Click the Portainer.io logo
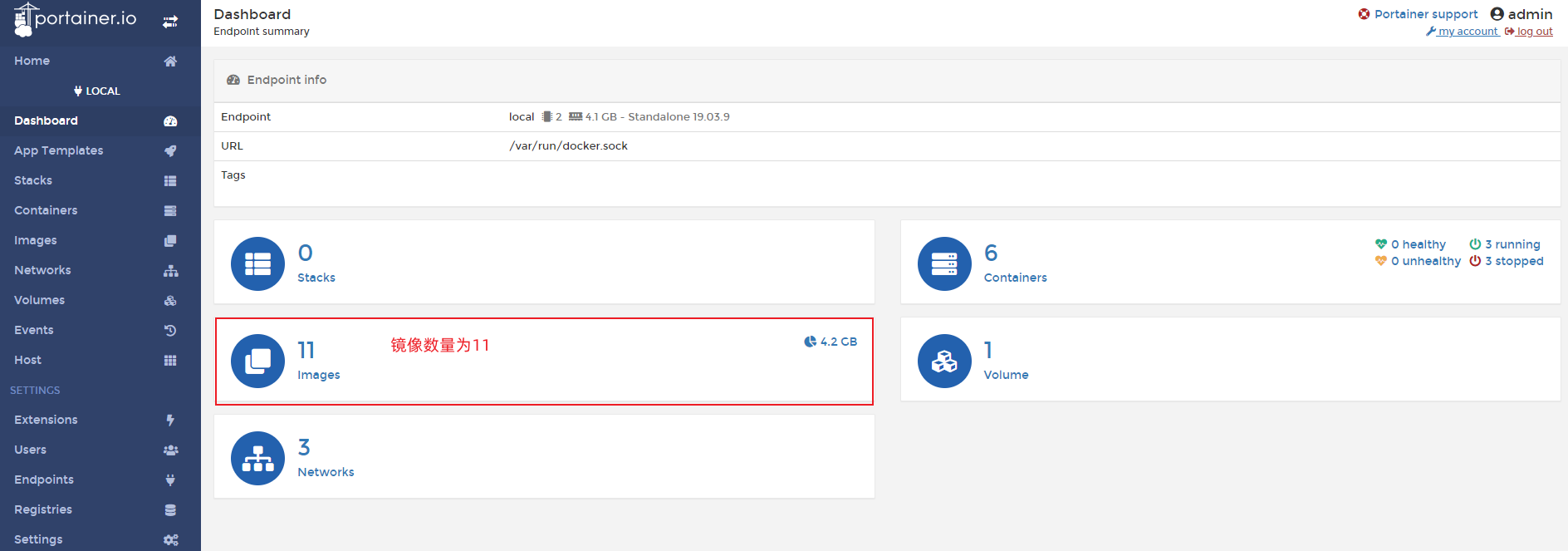The image size is (1568, 551). pyautogui.click(x=75, y=19)
